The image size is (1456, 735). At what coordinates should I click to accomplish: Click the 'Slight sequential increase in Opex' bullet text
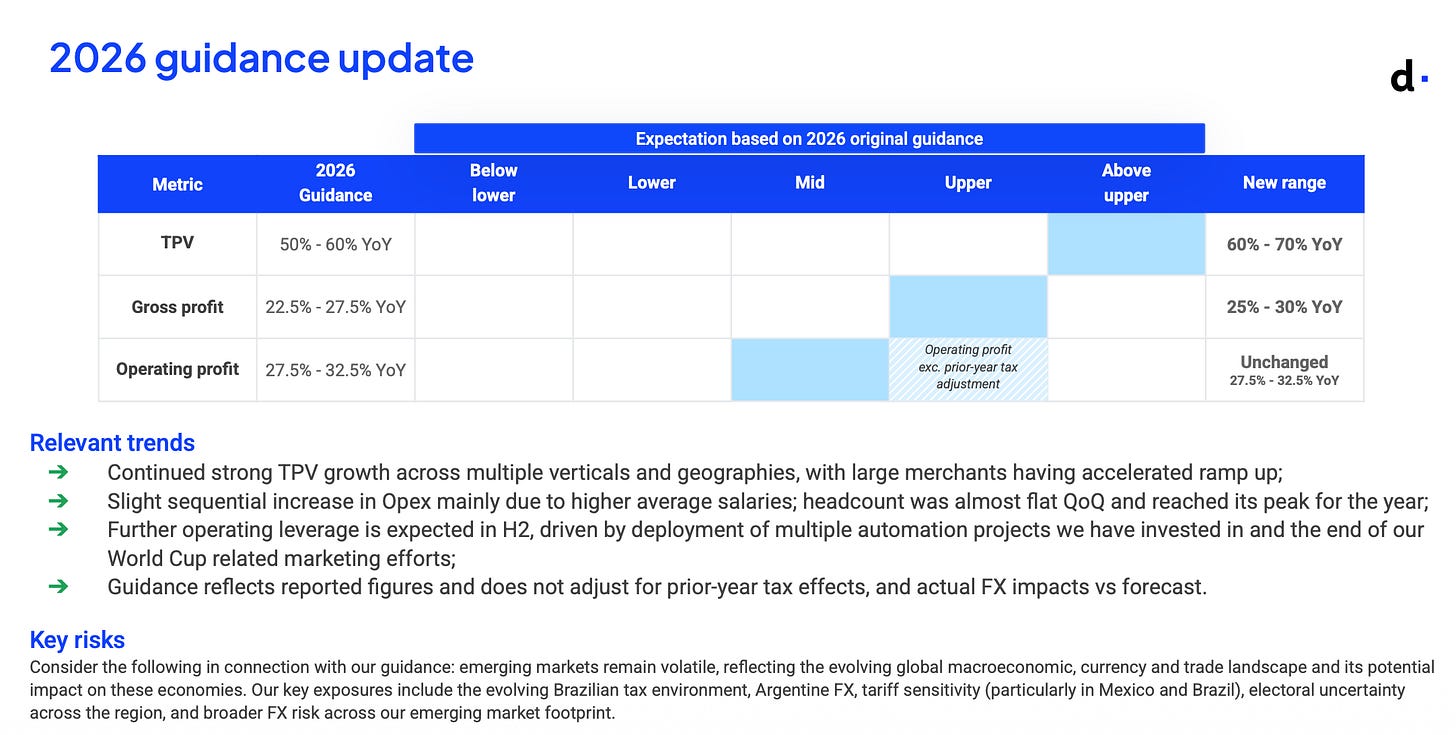point(768,501)
